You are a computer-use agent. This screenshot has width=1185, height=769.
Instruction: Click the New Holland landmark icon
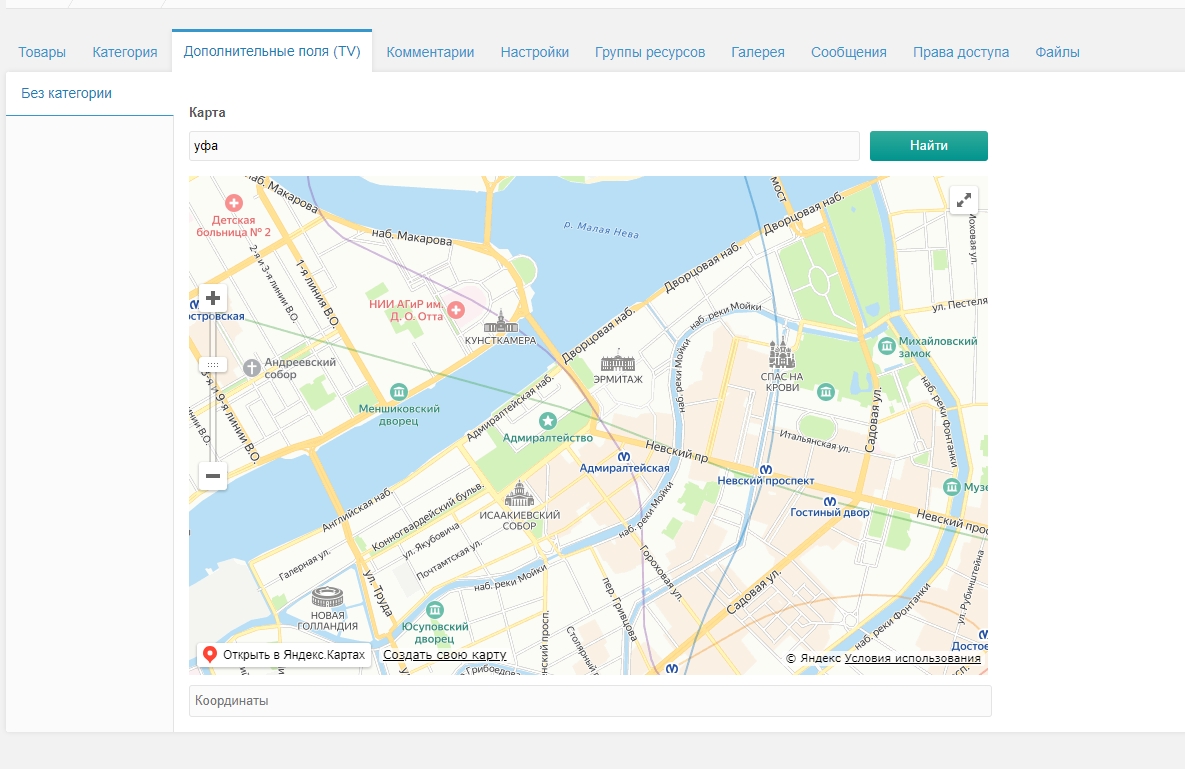327,598
